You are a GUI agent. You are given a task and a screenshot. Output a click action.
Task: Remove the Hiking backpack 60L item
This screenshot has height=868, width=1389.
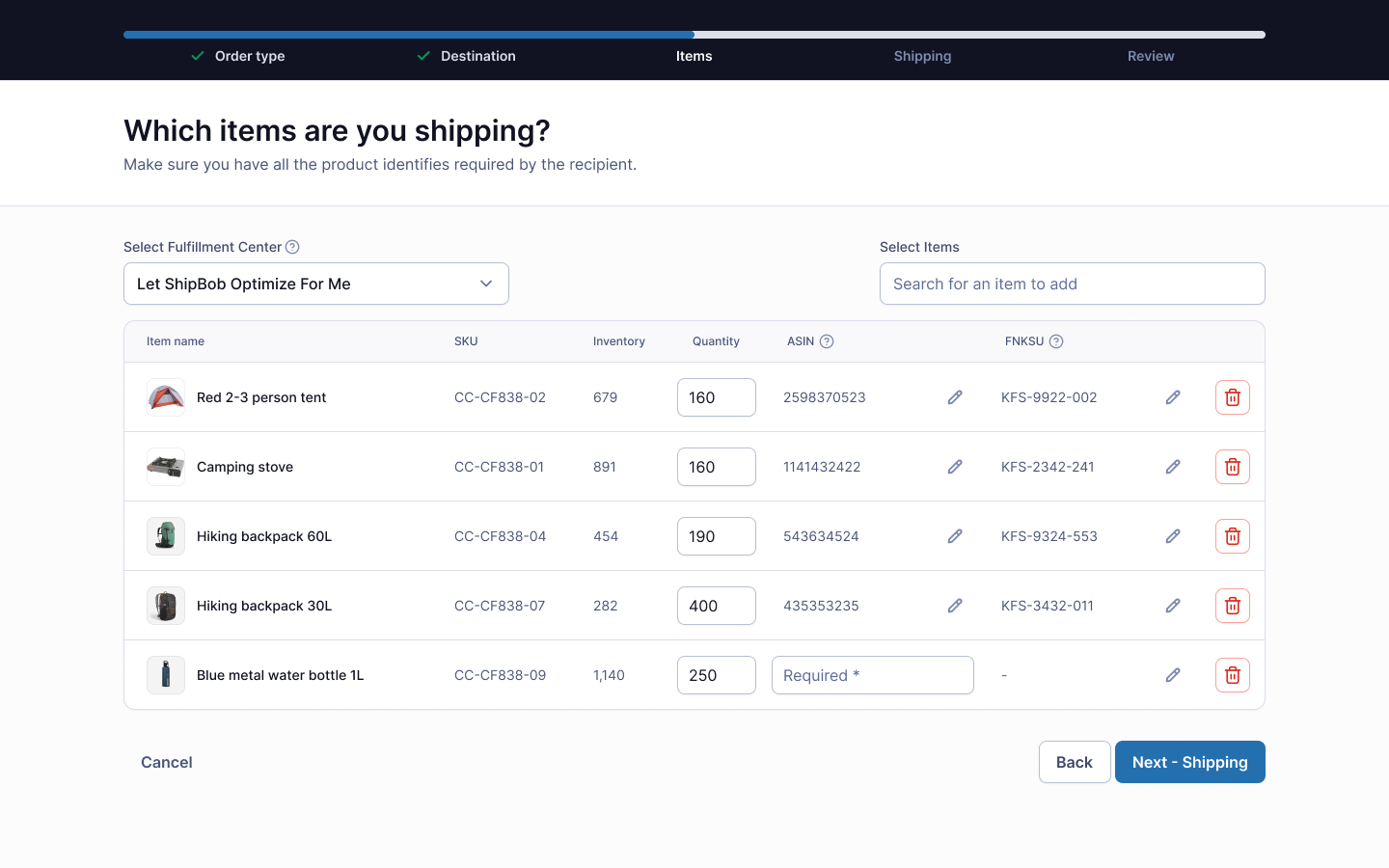click(x=1232, y=536)
